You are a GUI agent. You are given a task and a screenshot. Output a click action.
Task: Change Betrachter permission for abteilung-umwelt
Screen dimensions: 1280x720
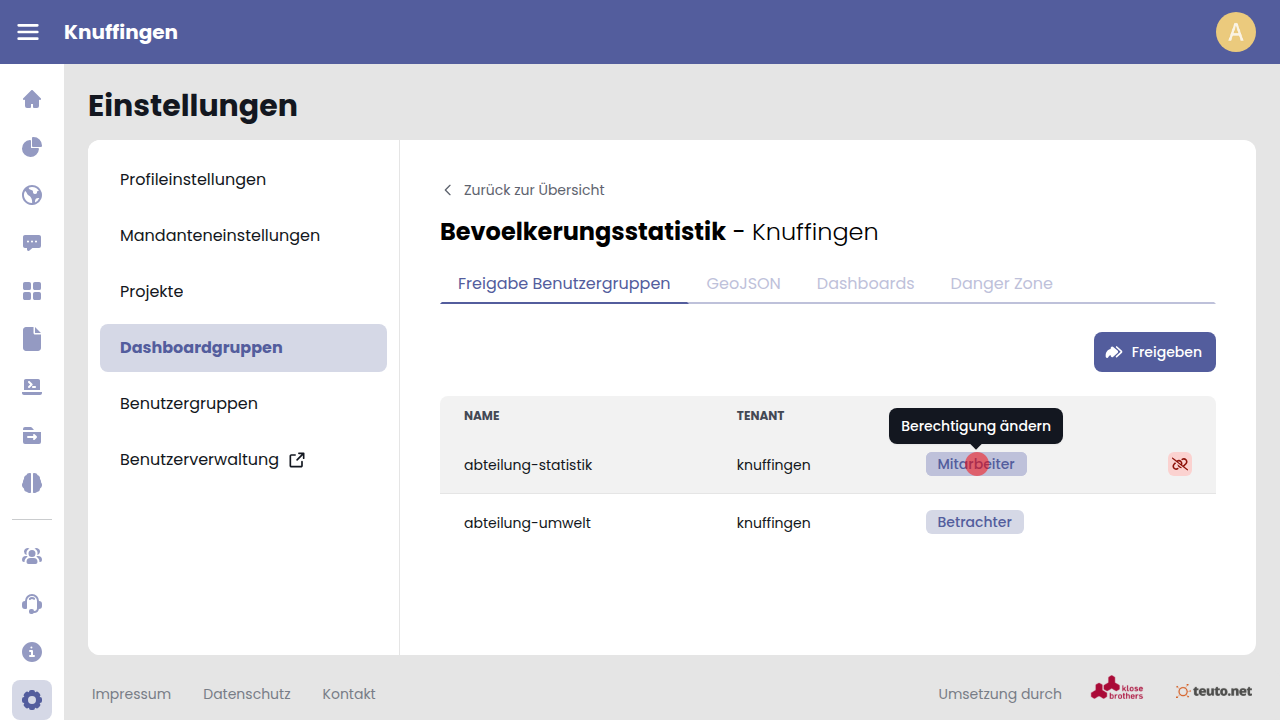click(974, 522)
